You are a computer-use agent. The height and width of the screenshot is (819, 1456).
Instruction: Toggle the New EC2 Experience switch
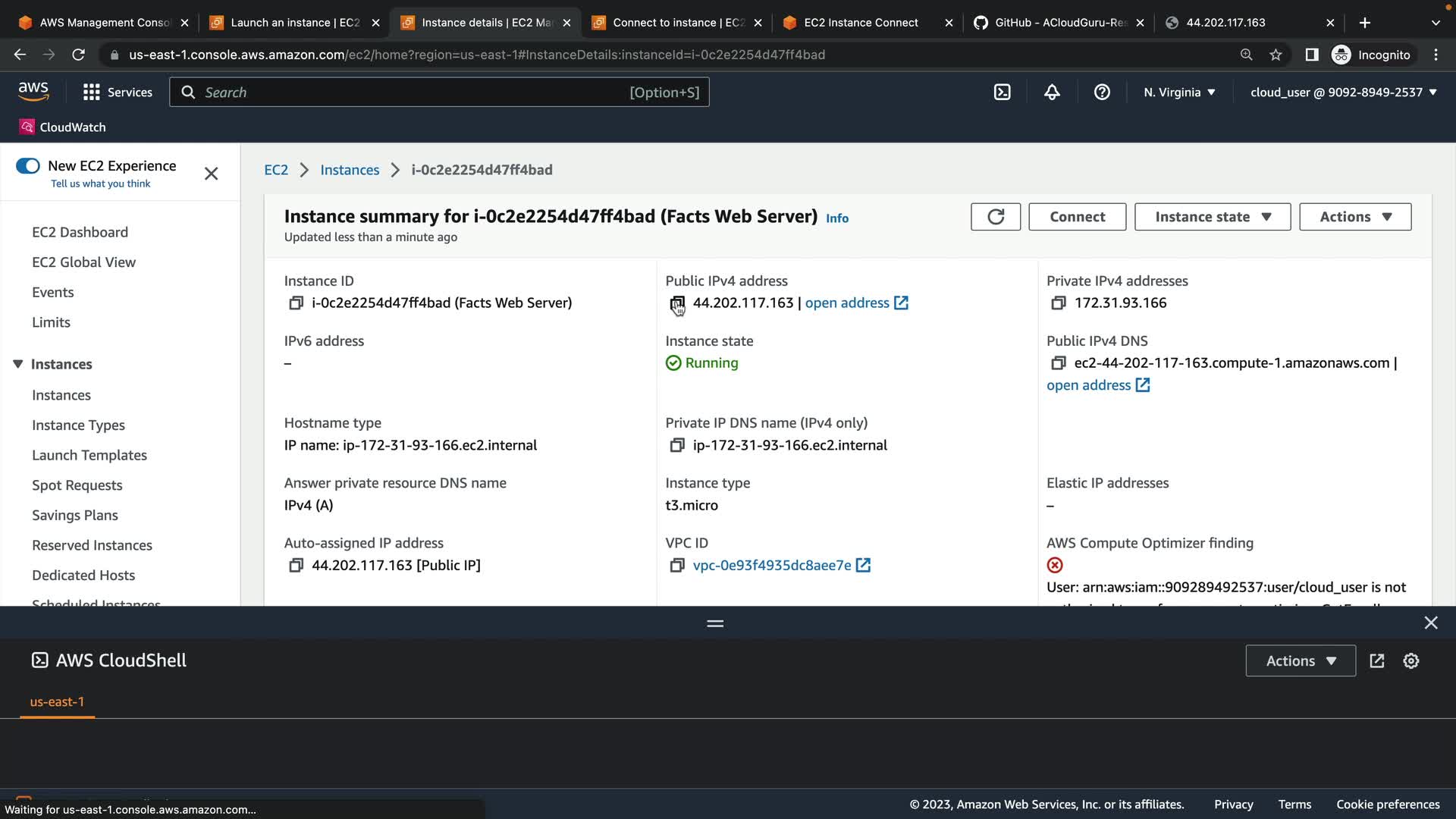click(x=28, y=166)
